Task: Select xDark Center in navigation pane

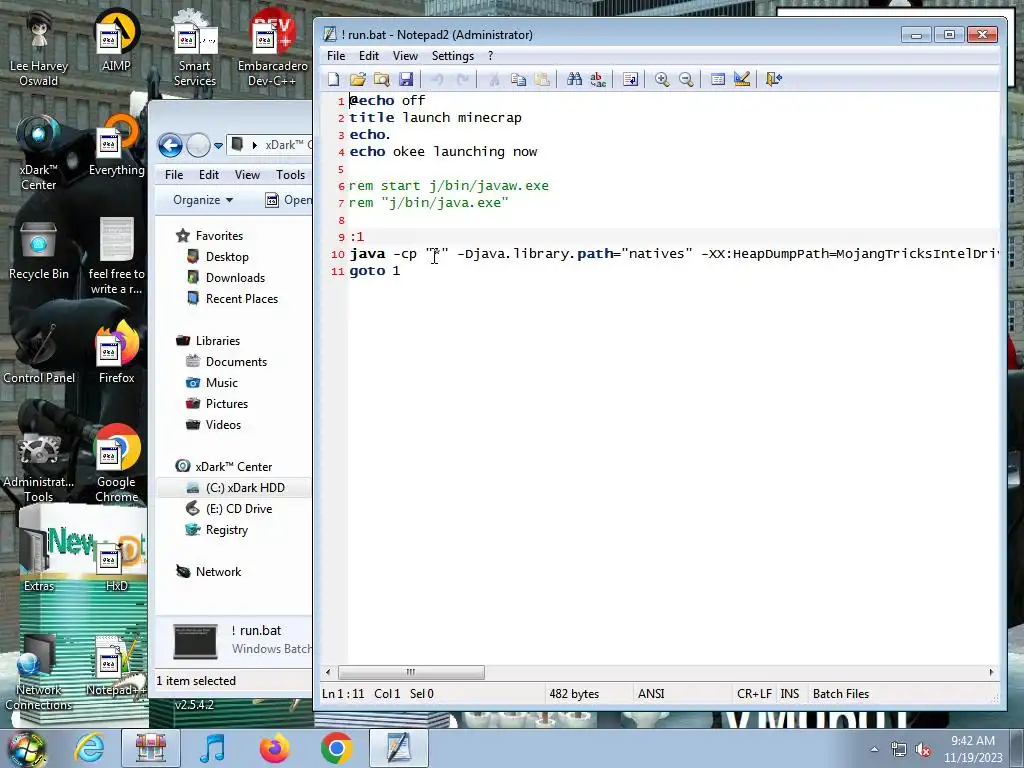Action: pos(233,466)
